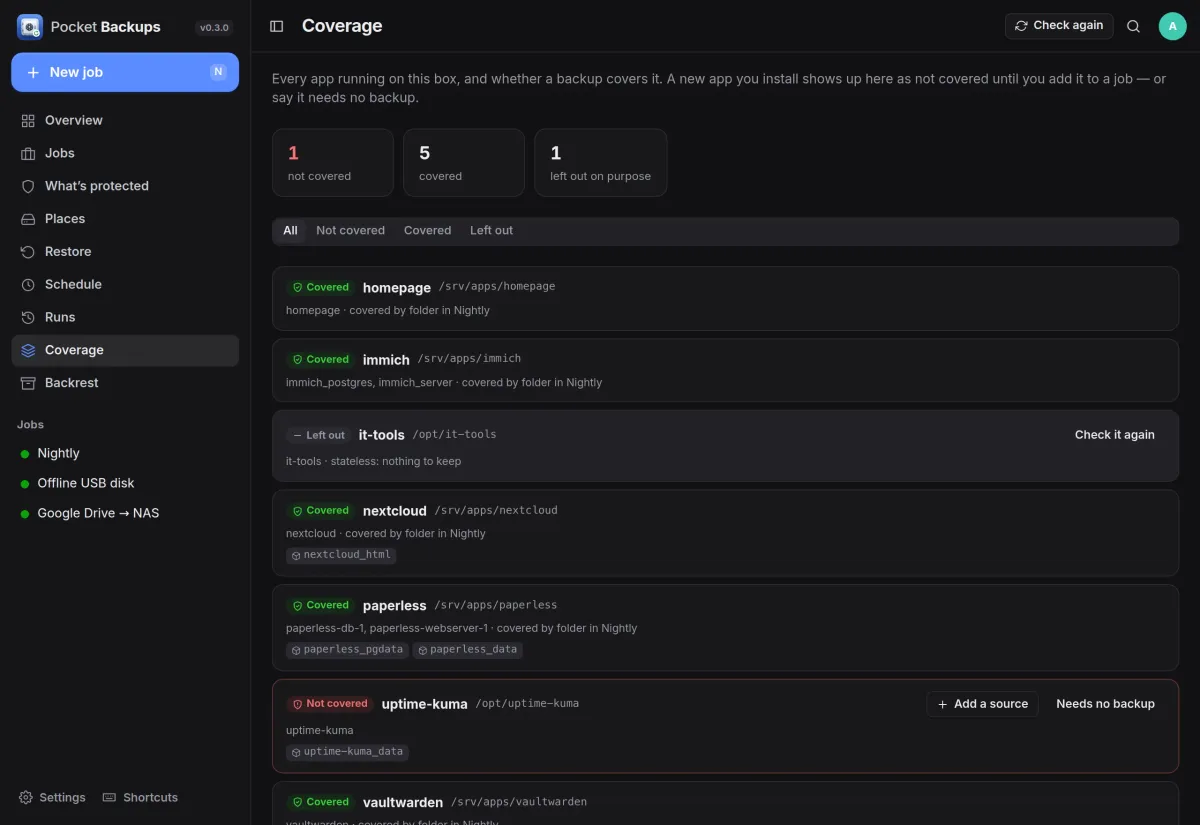Navigate to Restore
The image size is (1200, 825).
[x=125, y=252]
